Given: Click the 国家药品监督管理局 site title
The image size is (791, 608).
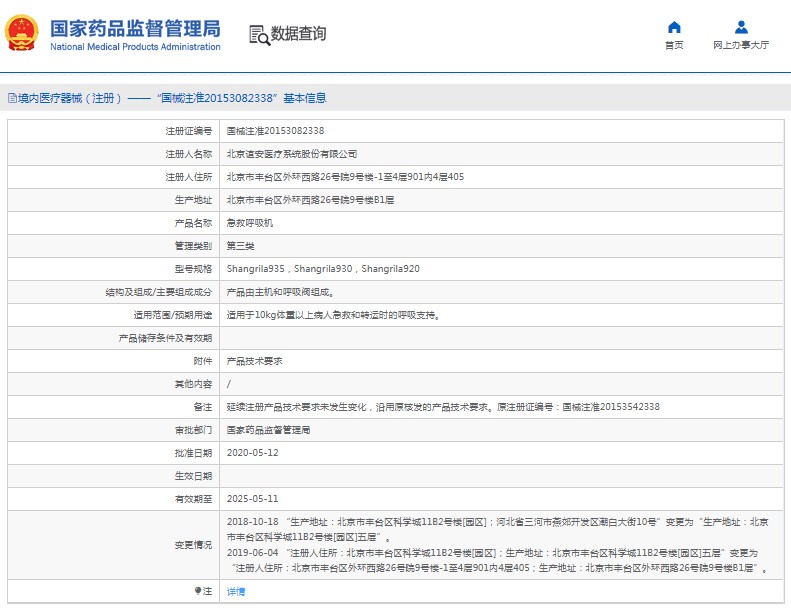Looking at the screenshot, I should [135, 27].
